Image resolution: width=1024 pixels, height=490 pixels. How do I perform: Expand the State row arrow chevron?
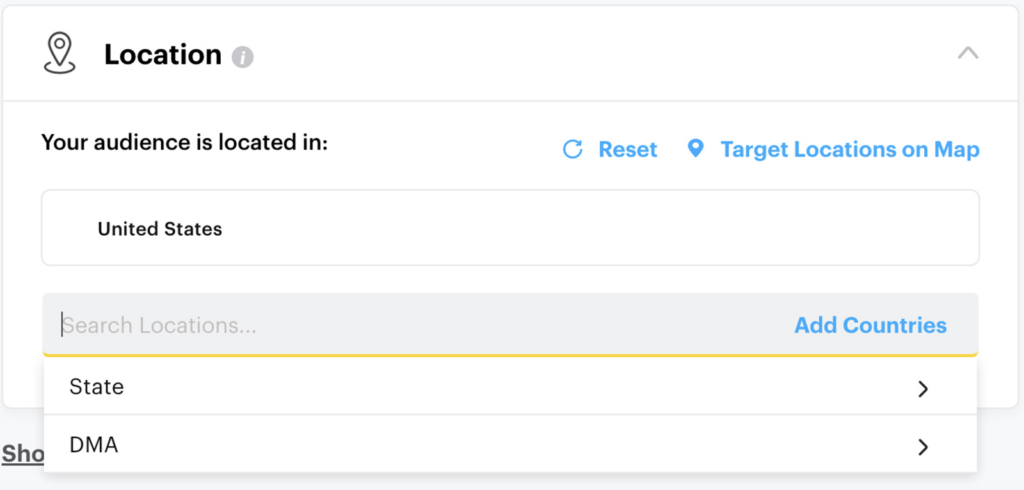coord(923,388)
